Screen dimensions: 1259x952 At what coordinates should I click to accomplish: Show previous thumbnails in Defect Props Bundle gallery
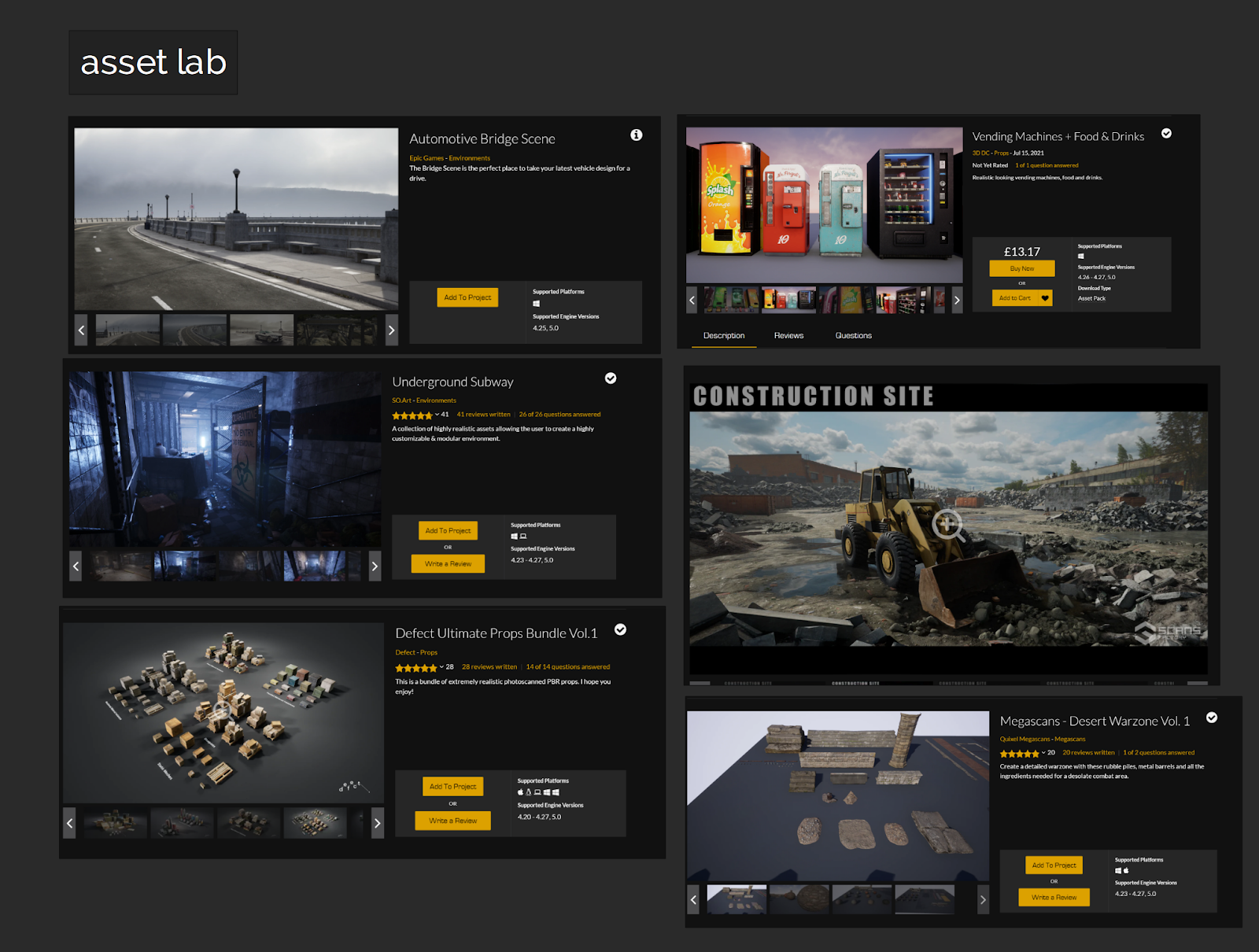pos(69,823)
